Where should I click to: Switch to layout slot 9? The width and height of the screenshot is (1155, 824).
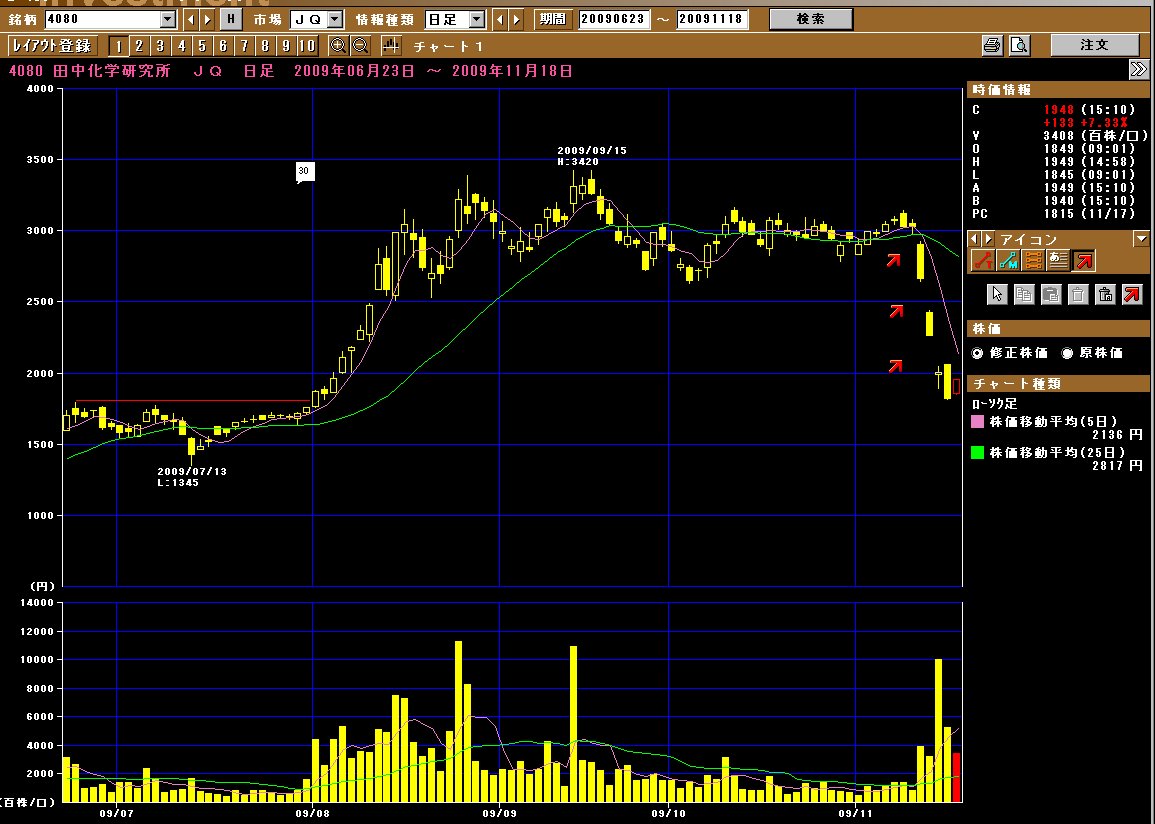[287, 46]
